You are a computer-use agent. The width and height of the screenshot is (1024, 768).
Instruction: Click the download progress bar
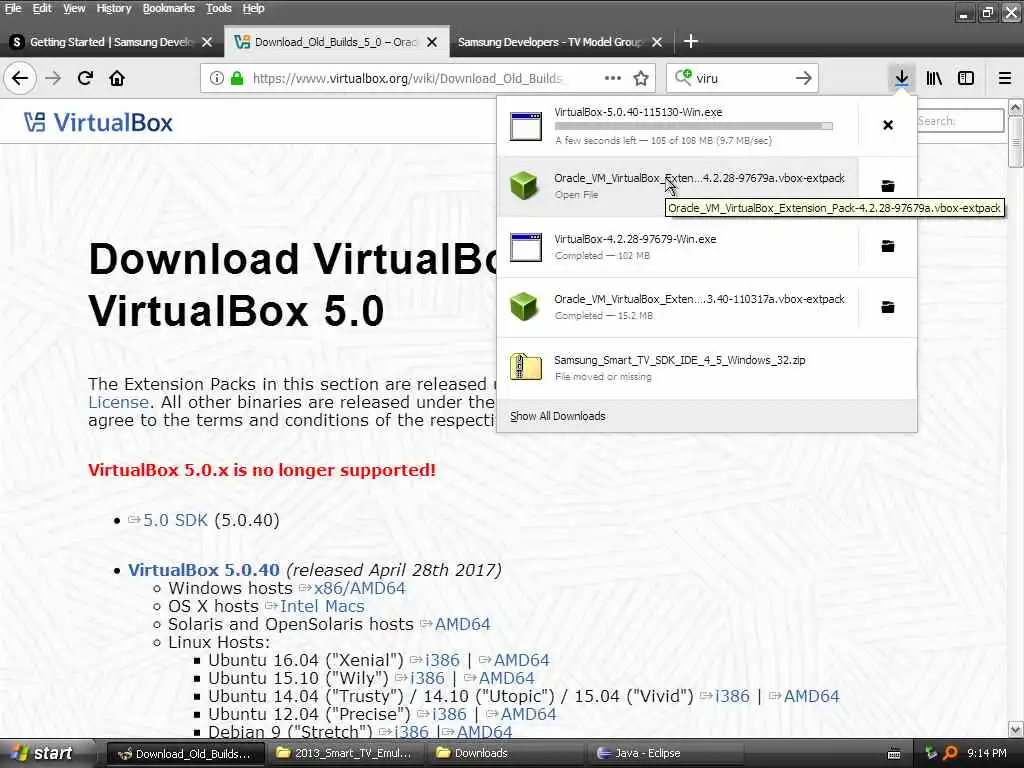[x=694, y=126]
